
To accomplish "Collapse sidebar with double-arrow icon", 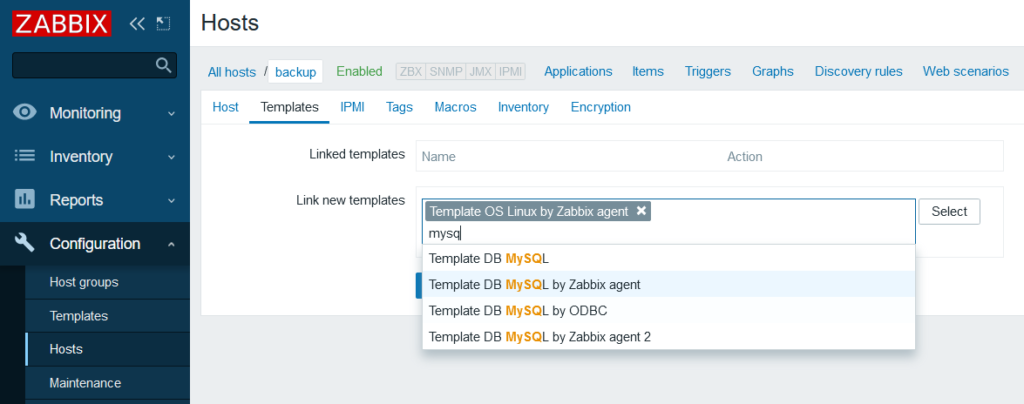I will coord(137,23).
